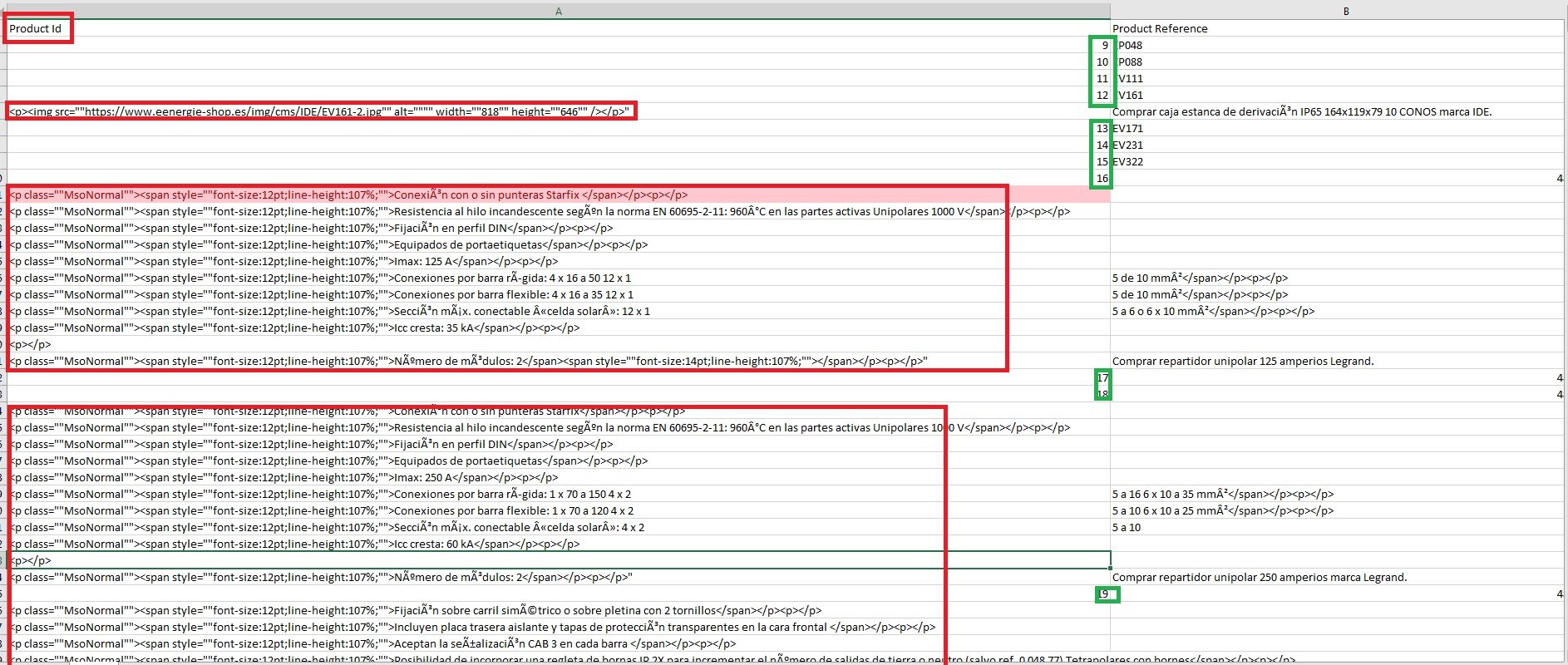Select the 'Icc cresta: 35 kA' cell
Image resolution: width=1568 pixels, height=665 pixels.
(x=559, y=328)
